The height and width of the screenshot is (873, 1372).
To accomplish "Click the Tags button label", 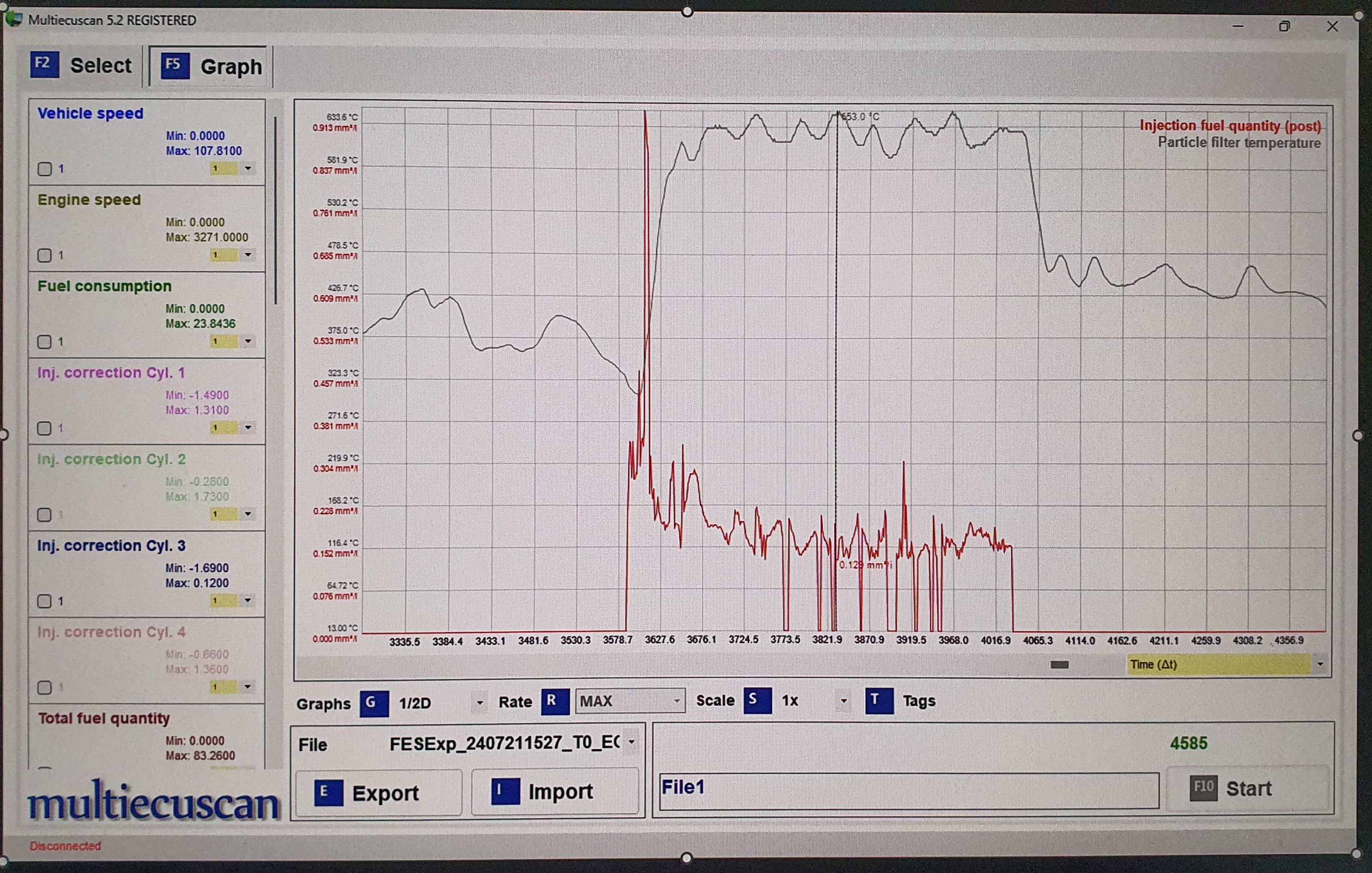I will 919,701.
